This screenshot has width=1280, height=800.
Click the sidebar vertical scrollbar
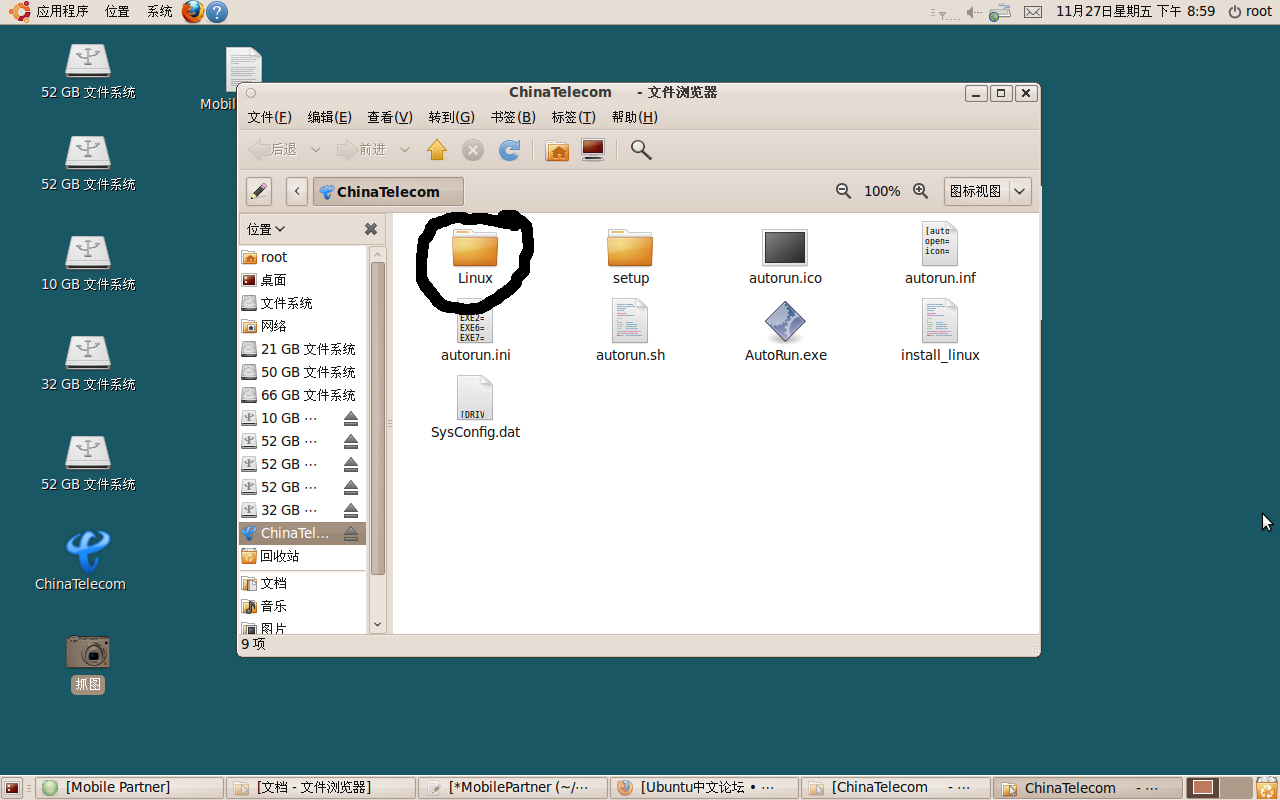click(378, 418)
